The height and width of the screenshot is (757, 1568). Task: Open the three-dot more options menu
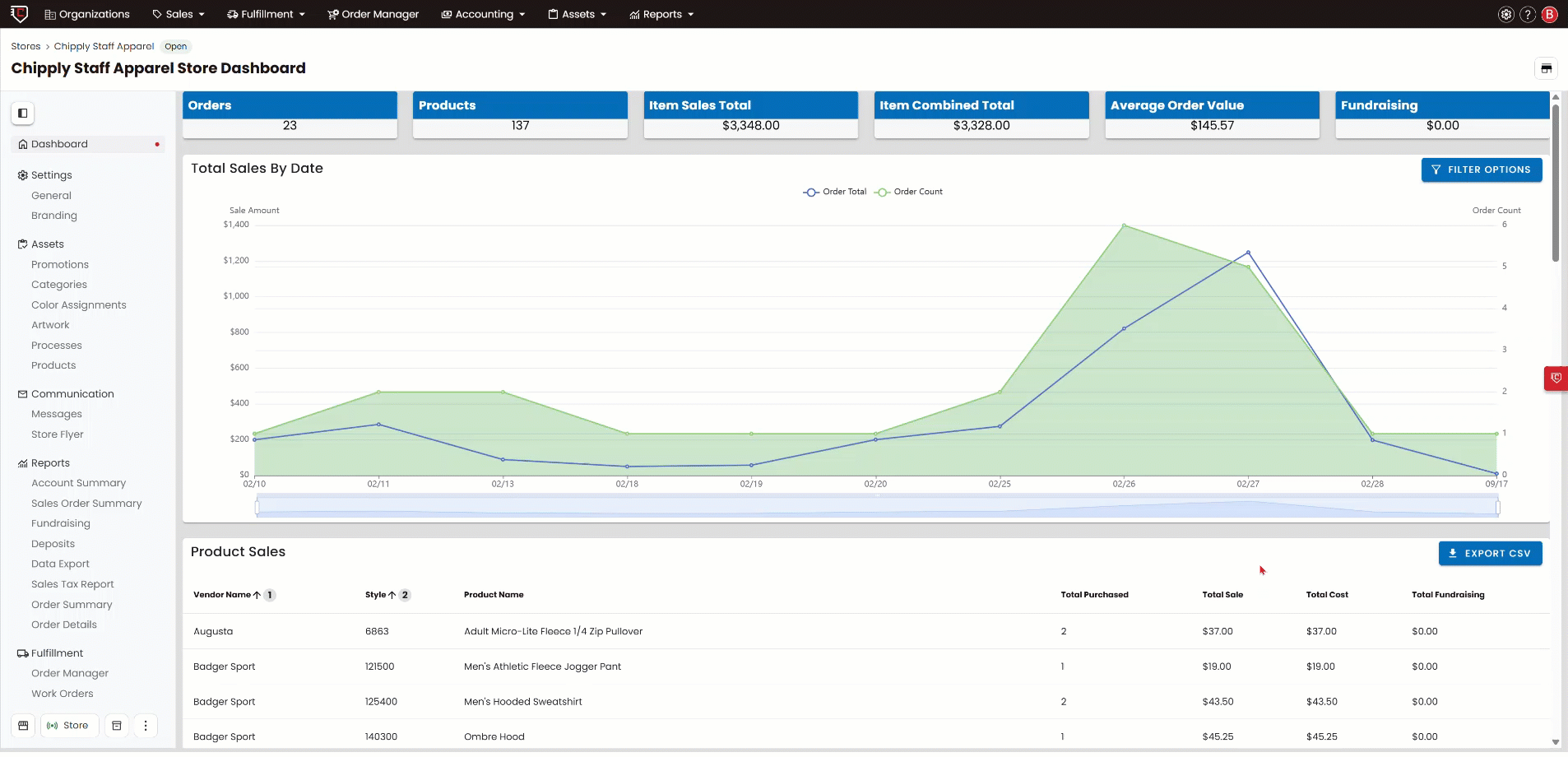[x=146, y=726]
